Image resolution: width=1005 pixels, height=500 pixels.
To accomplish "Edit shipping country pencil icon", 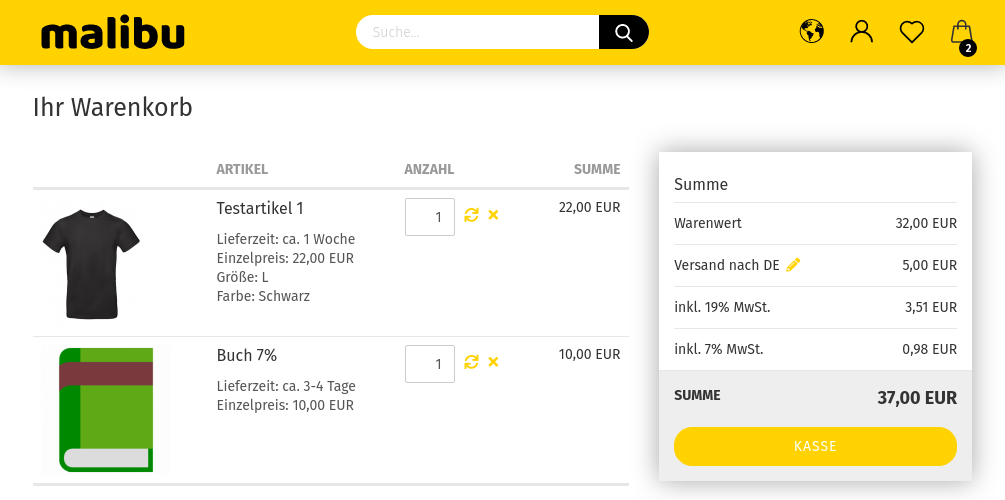I will pos(793,265).
